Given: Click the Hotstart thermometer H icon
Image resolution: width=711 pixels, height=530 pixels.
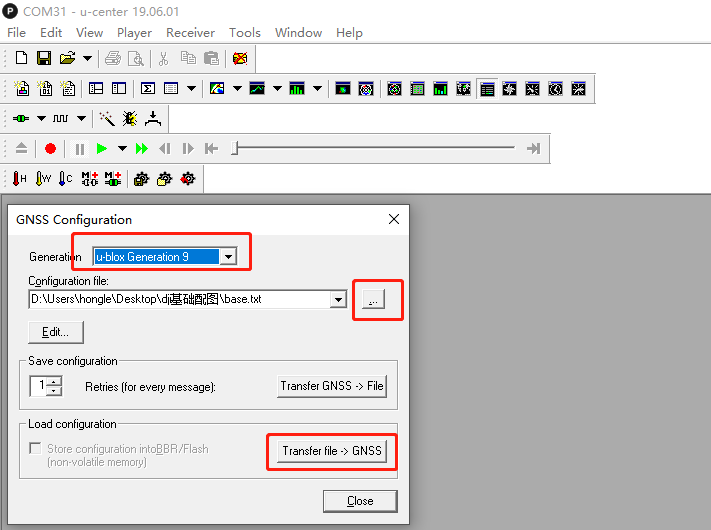Looking at the screenshot, I should click(19, 179).
